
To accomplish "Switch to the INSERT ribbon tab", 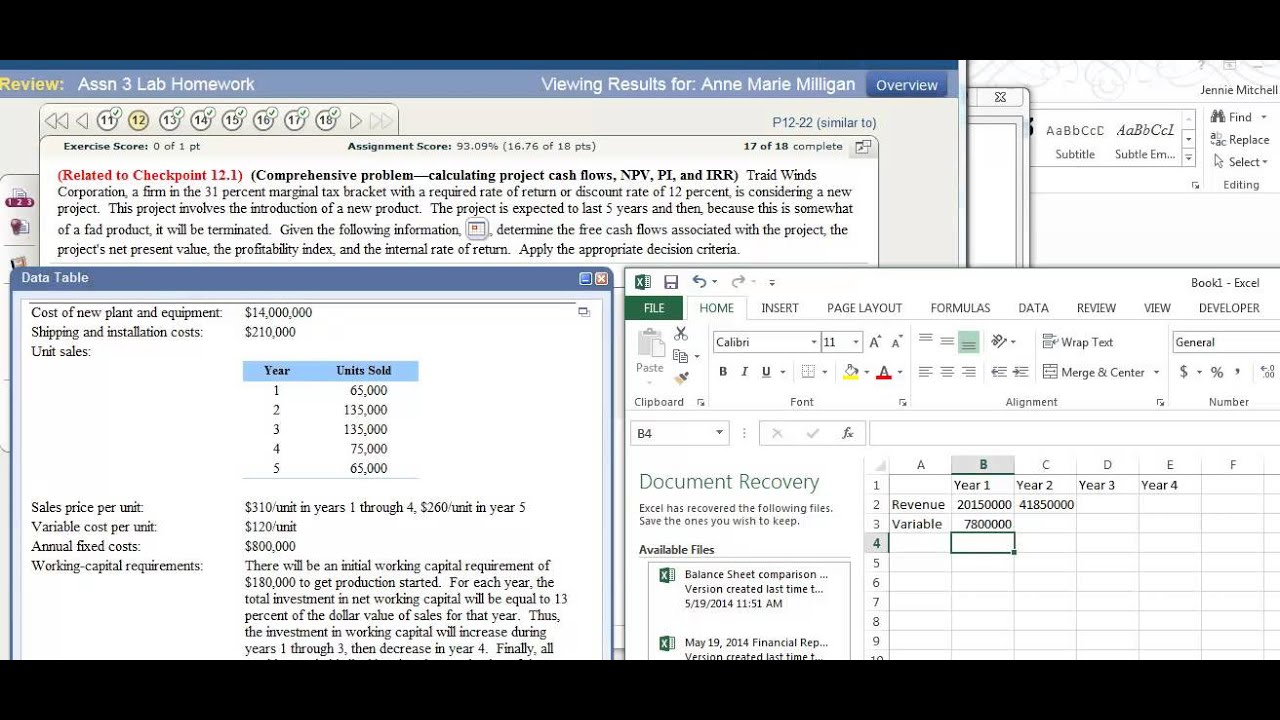I will click(x=780, y=308).
